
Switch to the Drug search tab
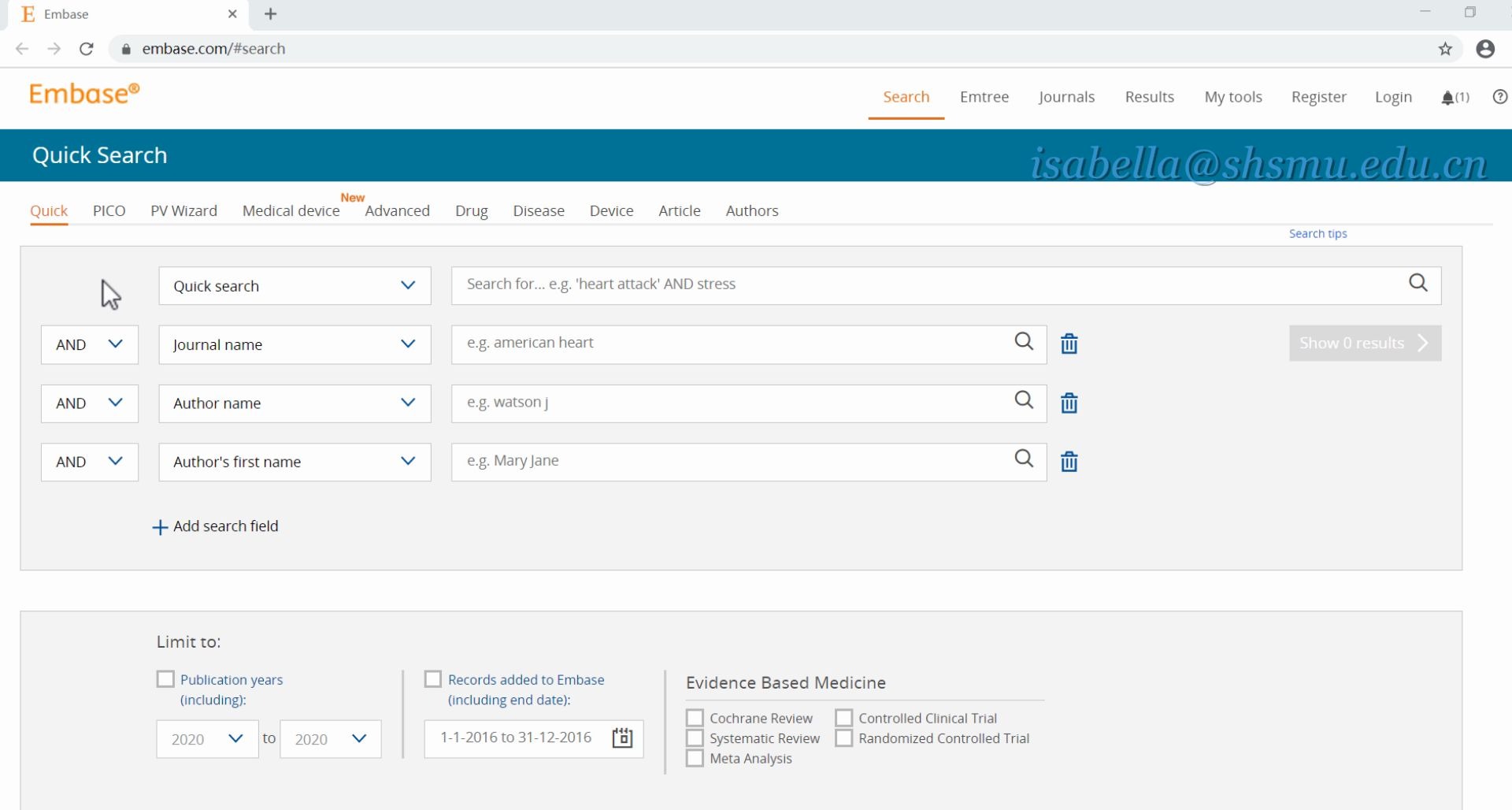coord(472,210)
